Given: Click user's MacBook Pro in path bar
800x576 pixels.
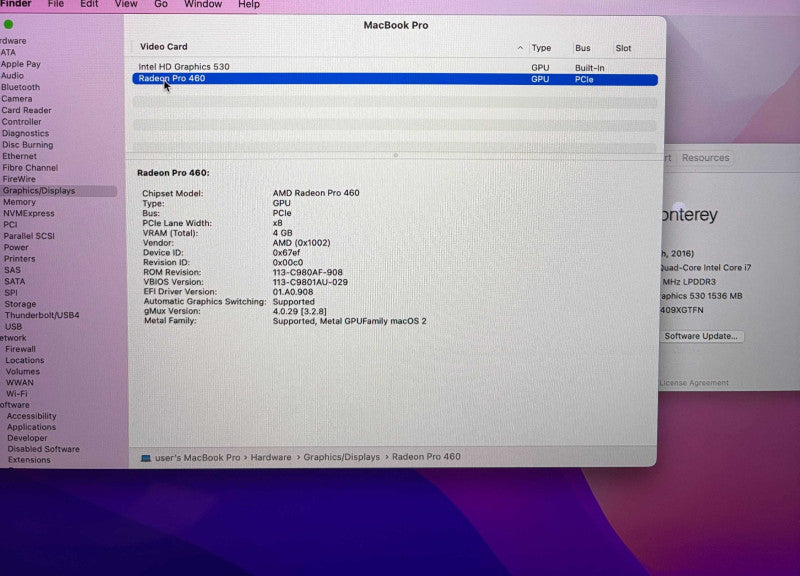Looking at the screenshot, I should [197, 458].
